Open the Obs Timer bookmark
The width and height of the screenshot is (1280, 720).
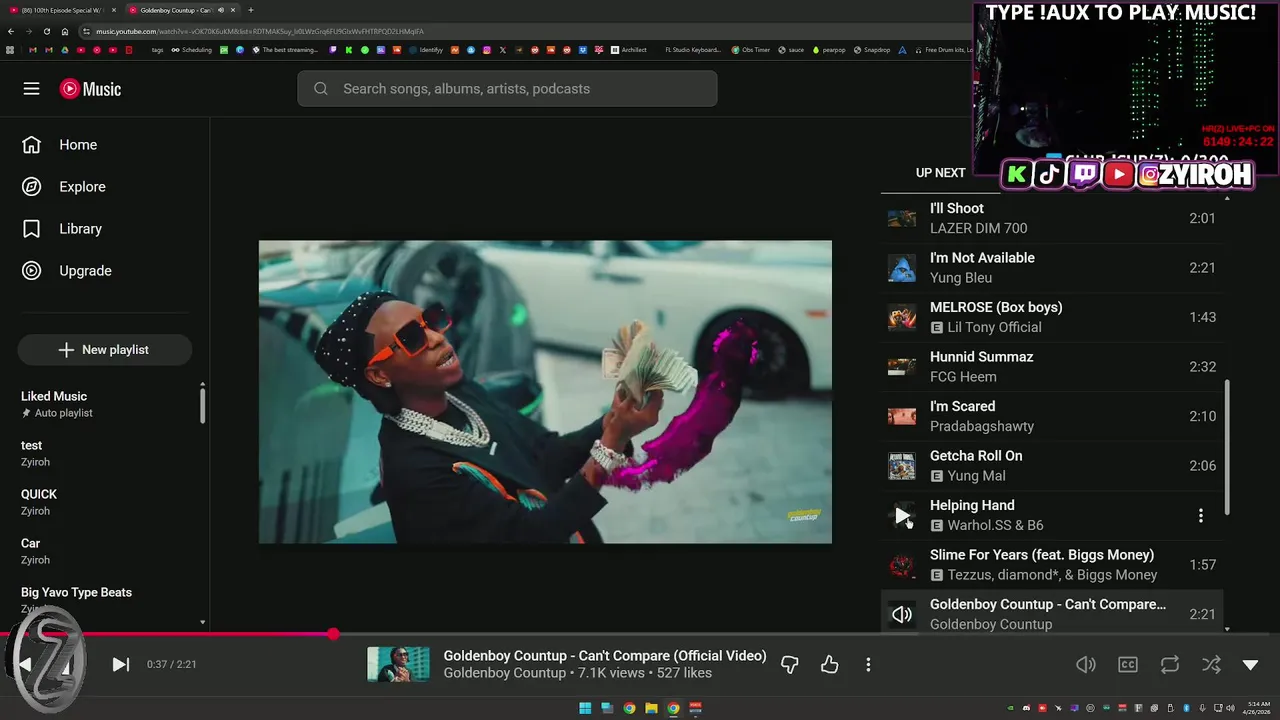click(x=751, y=50)
